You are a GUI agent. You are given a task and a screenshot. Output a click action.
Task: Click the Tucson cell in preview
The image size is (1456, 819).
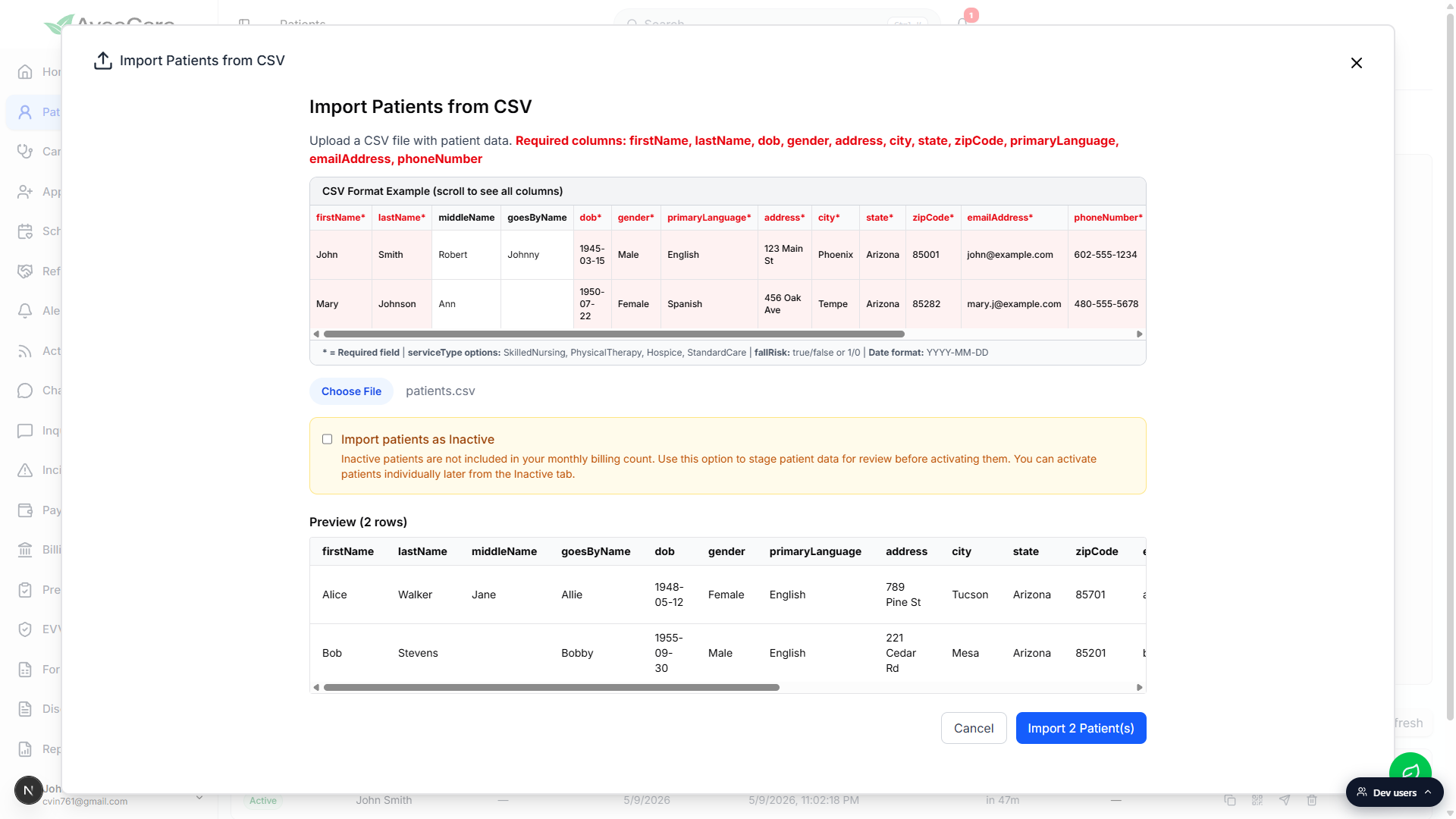coord(970,595)
